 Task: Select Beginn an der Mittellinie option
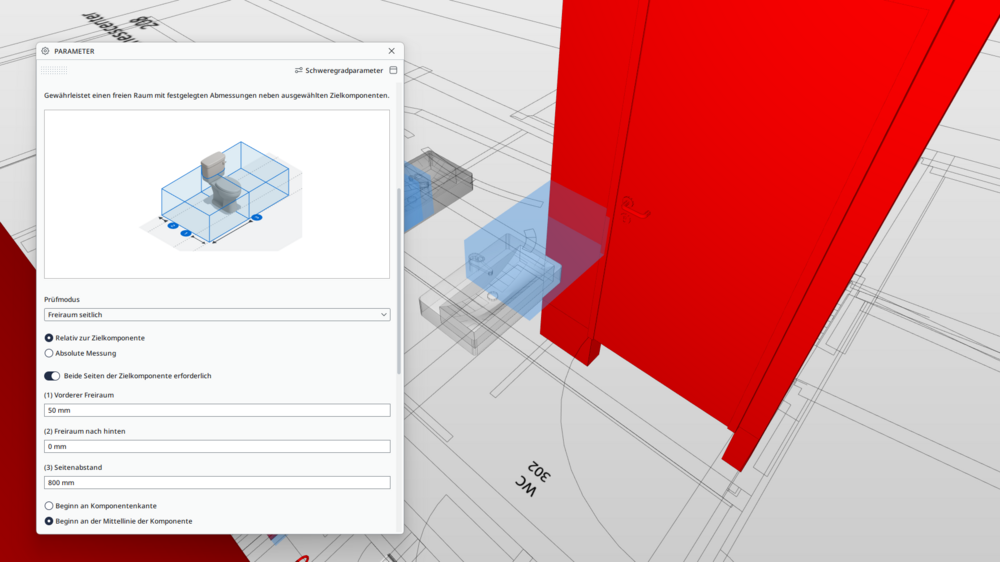pos(49,521)
